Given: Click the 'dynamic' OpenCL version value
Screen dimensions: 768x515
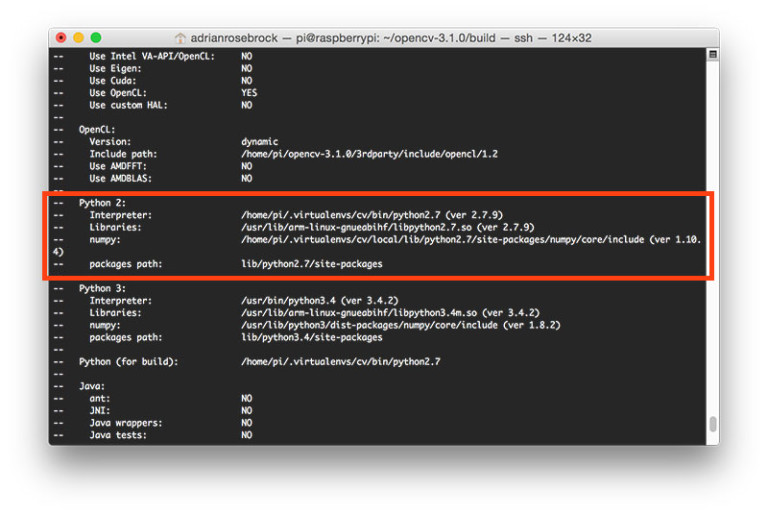Looking at the screenshot, I should (260, 142).
